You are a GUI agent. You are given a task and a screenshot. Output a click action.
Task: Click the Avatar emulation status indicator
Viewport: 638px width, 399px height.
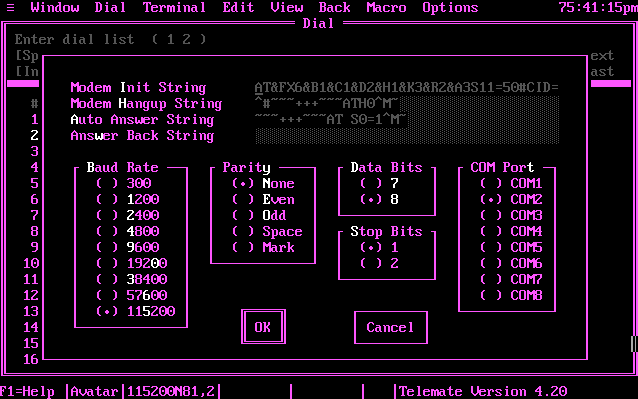coord(94,391)
